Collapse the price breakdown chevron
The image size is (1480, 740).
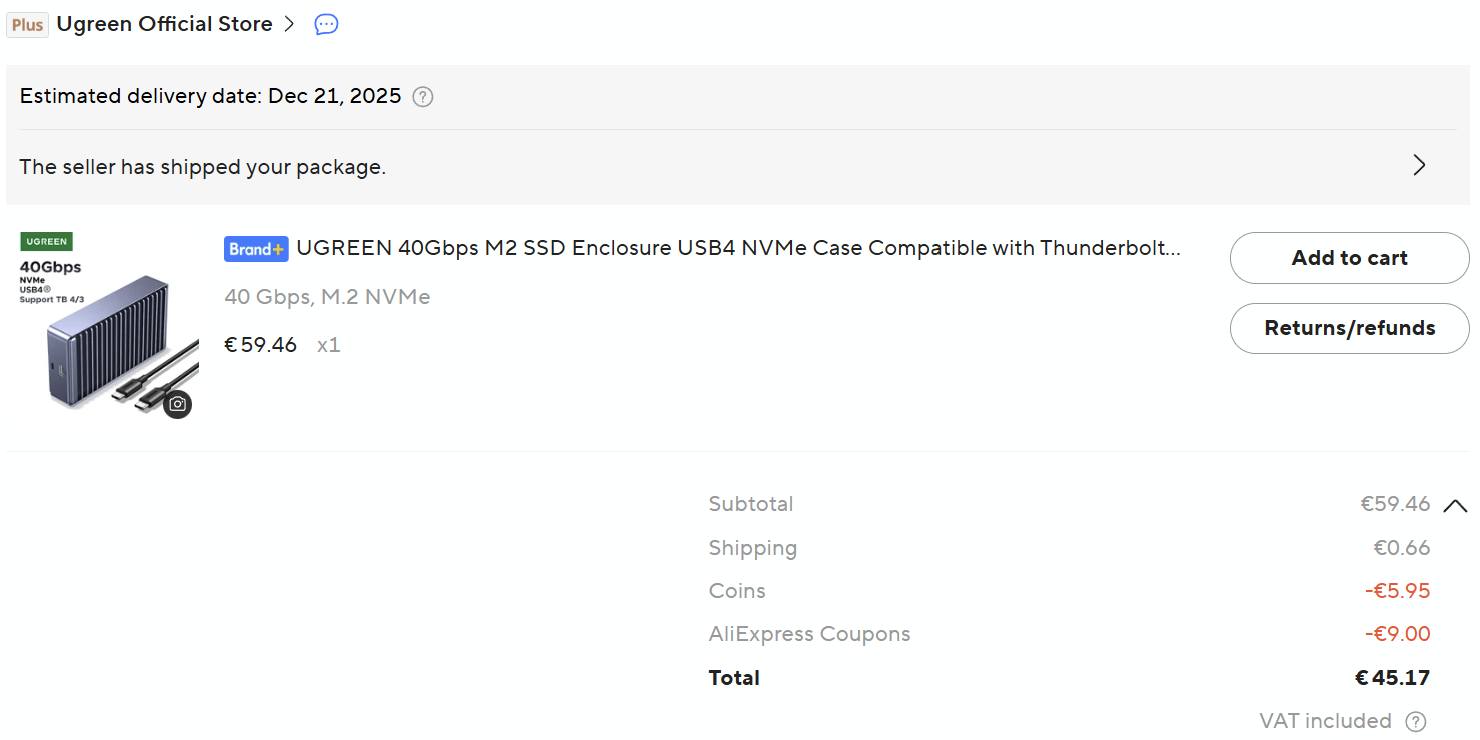pos(1455,506)
